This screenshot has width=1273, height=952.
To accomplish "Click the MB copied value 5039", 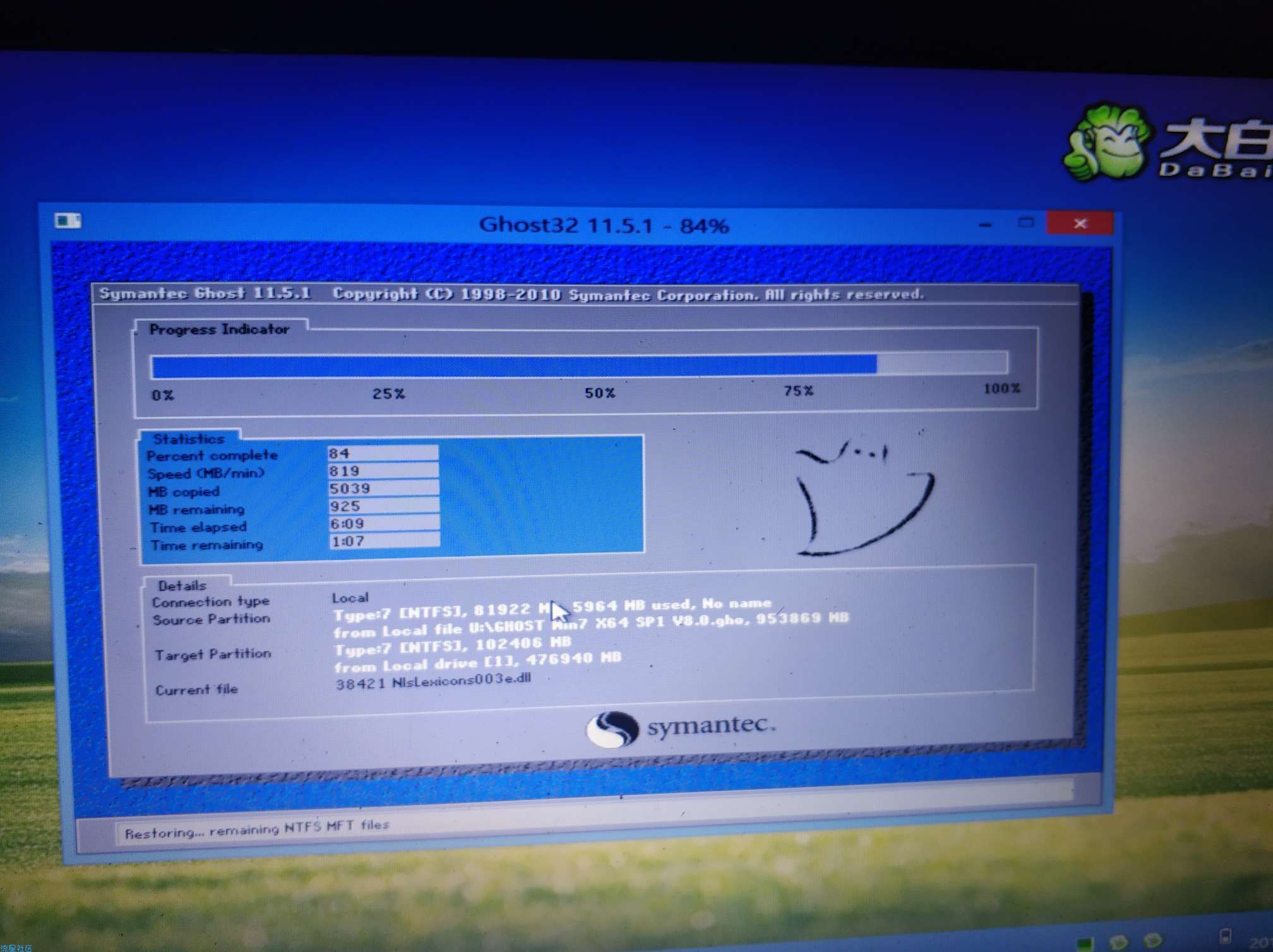I will [x=383, y=489].
